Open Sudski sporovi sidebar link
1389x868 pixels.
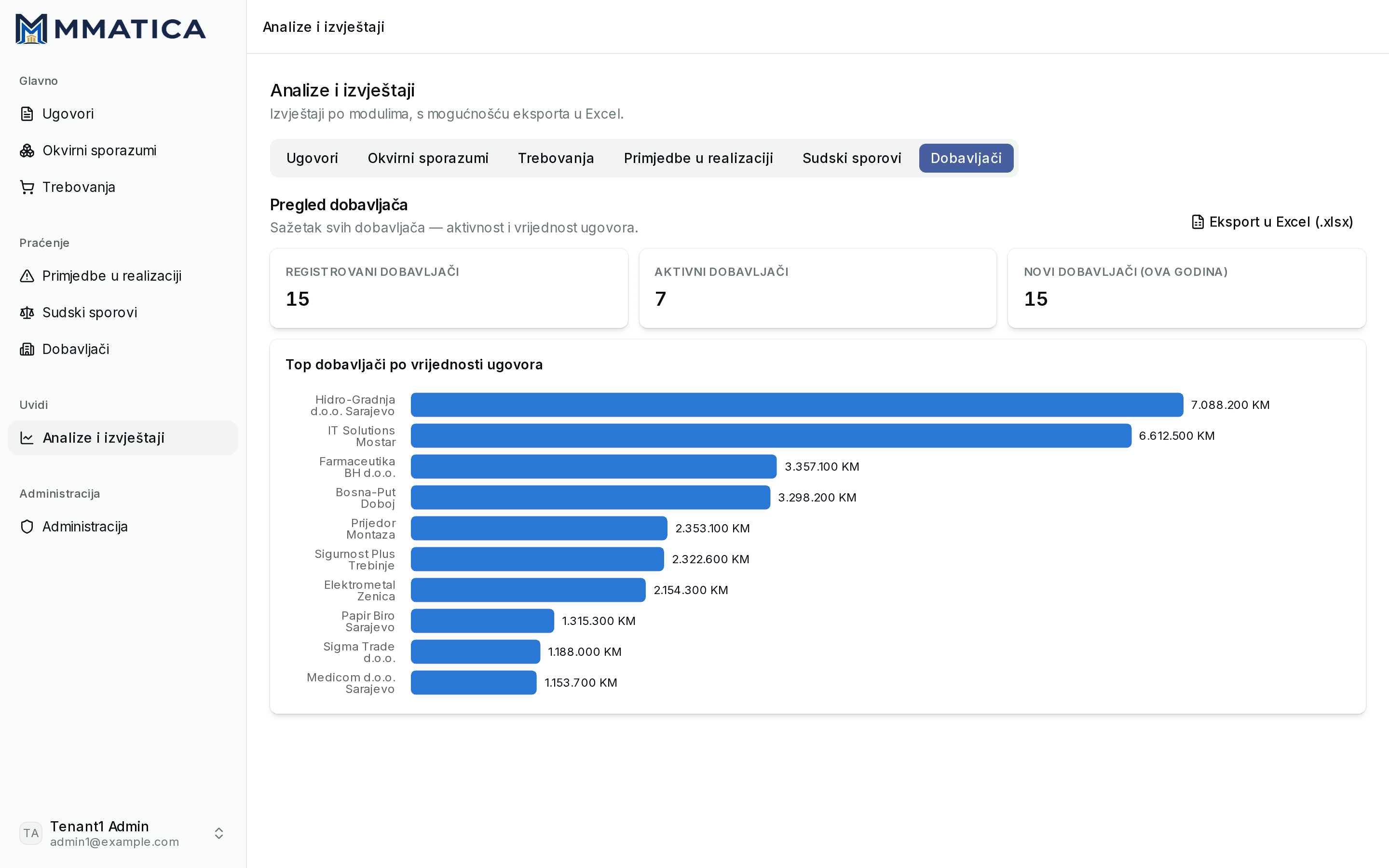pos(123,313)
